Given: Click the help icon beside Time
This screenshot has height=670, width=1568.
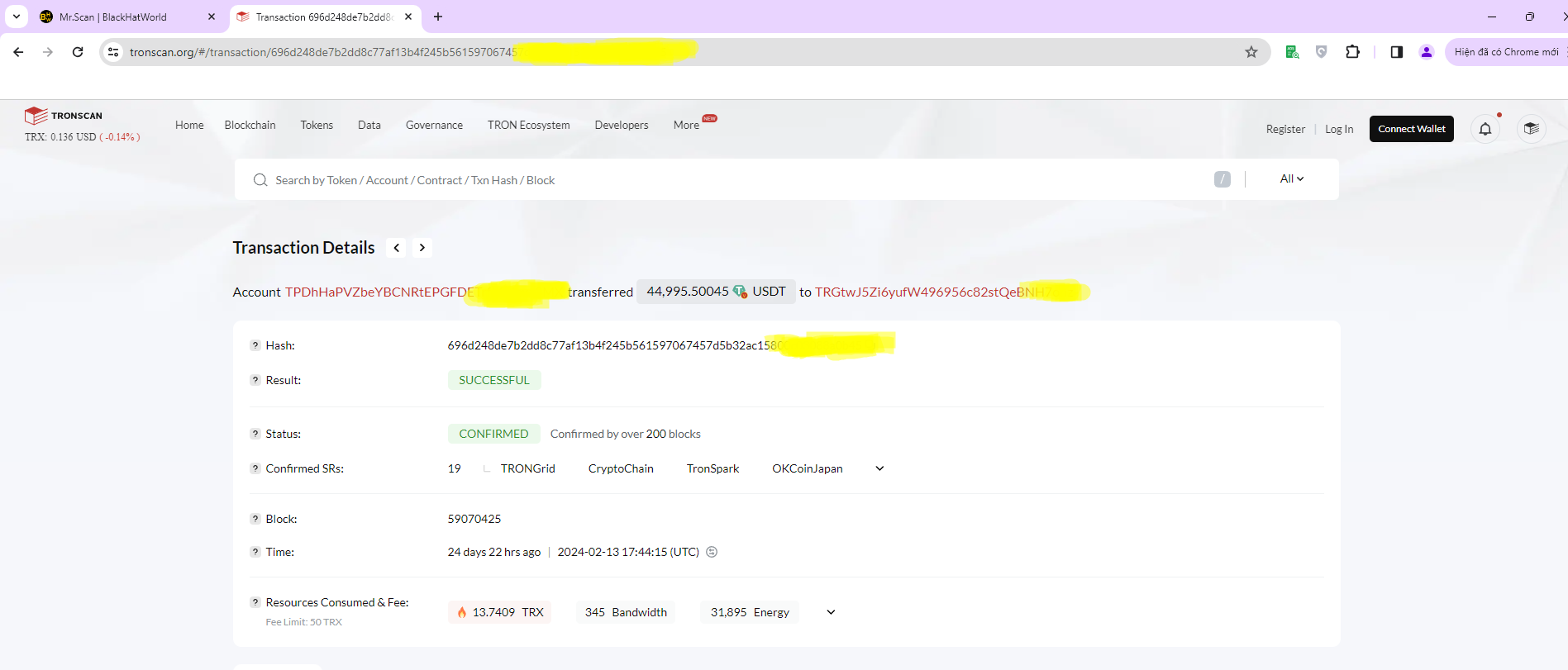Looking at the screenshot, I should click(x=255, y=552).
